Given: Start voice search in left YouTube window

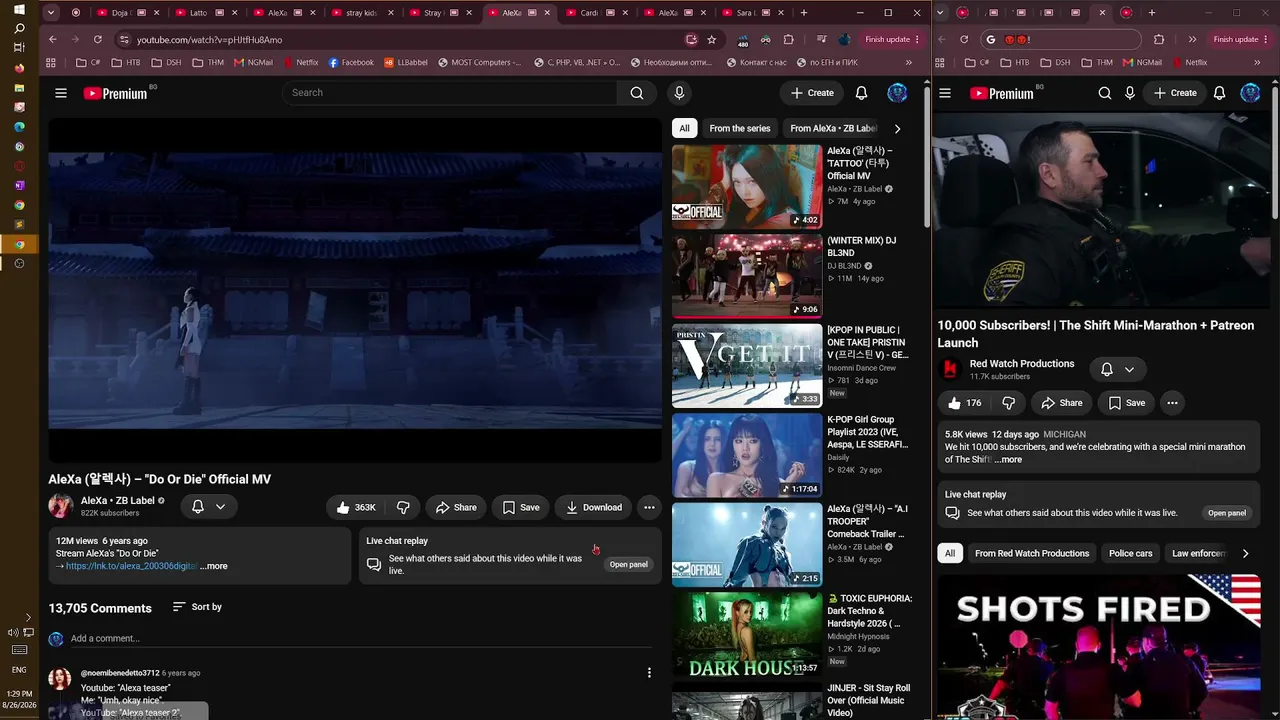Looking at the screenshot, I should click(679, 93).
